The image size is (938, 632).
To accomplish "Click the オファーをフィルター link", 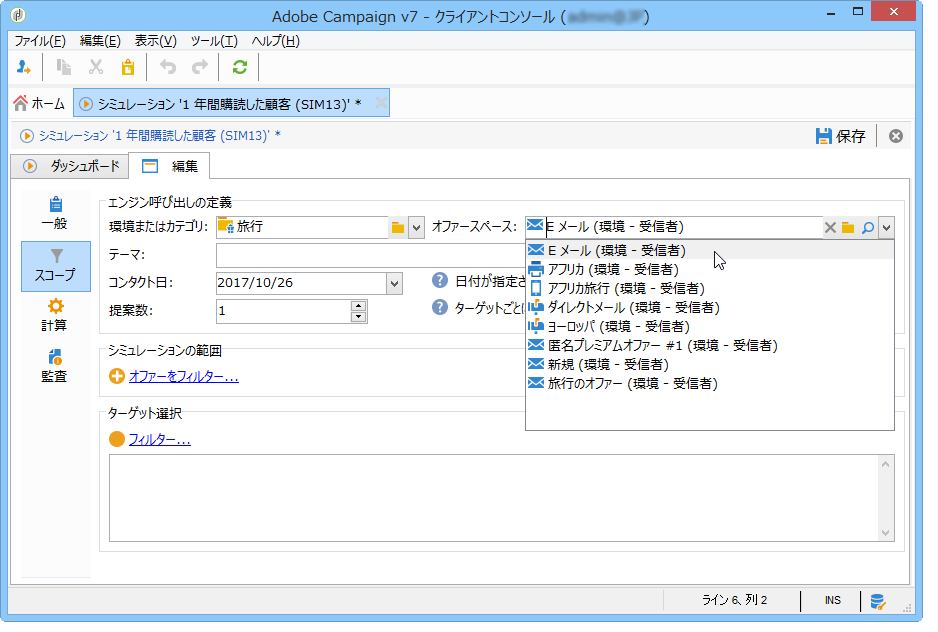I will [184, 376].
